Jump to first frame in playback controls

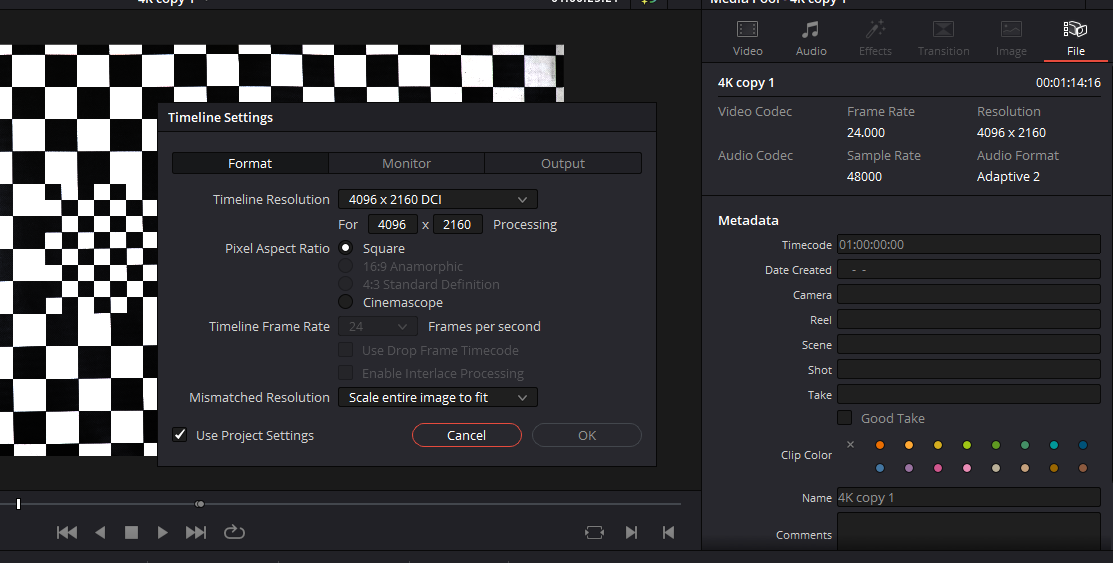[x=67, y=533]
